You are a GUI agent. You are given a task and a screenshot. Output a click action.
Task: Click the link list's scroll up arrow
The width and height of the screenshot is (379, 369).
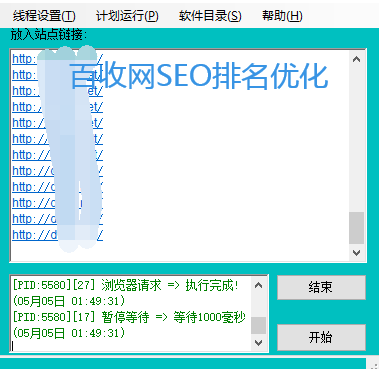[x=356, y=59]
